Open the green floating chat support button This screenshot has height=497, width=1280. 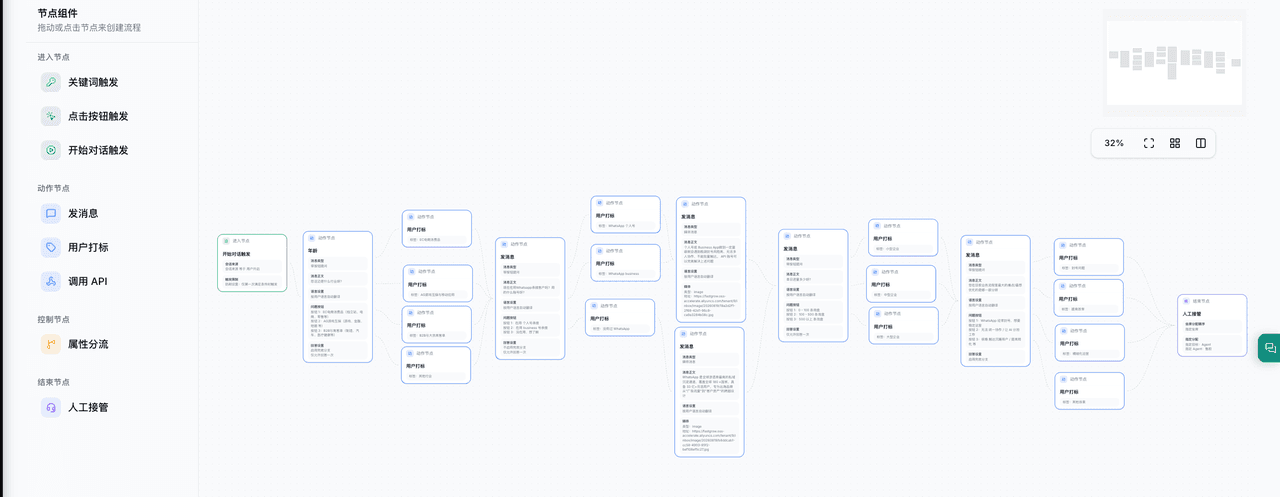(1270, 347)
